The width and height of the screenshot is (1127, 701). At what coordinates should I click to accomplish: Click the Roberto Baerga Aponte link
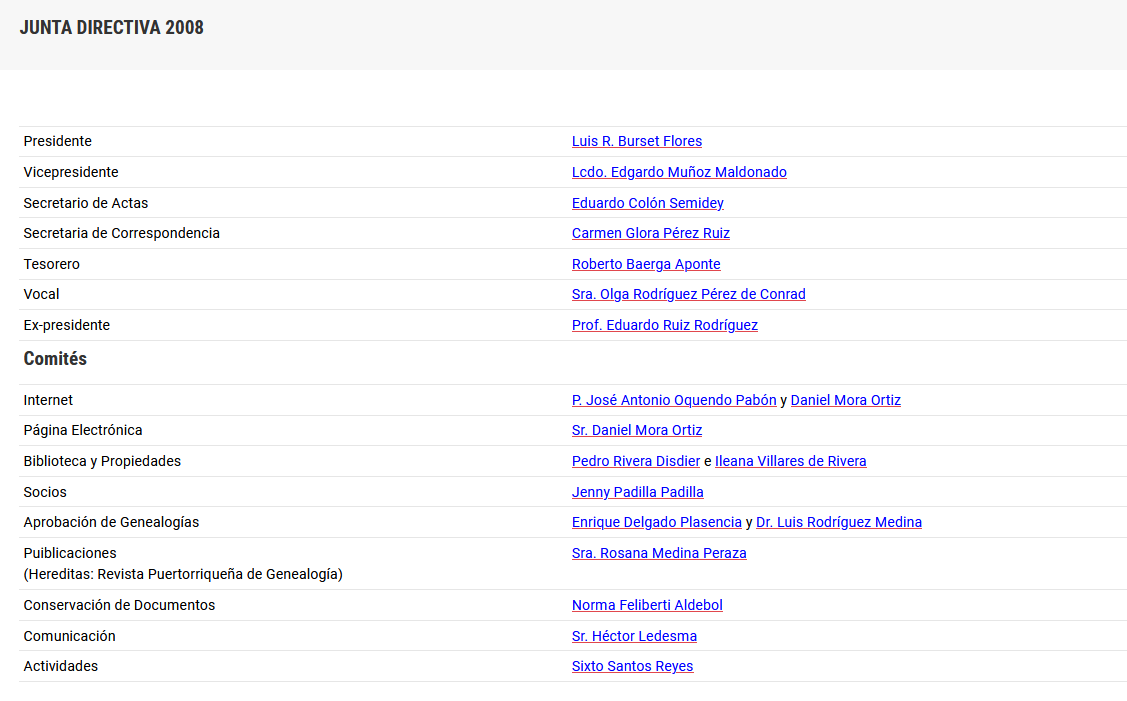[646, 264]
